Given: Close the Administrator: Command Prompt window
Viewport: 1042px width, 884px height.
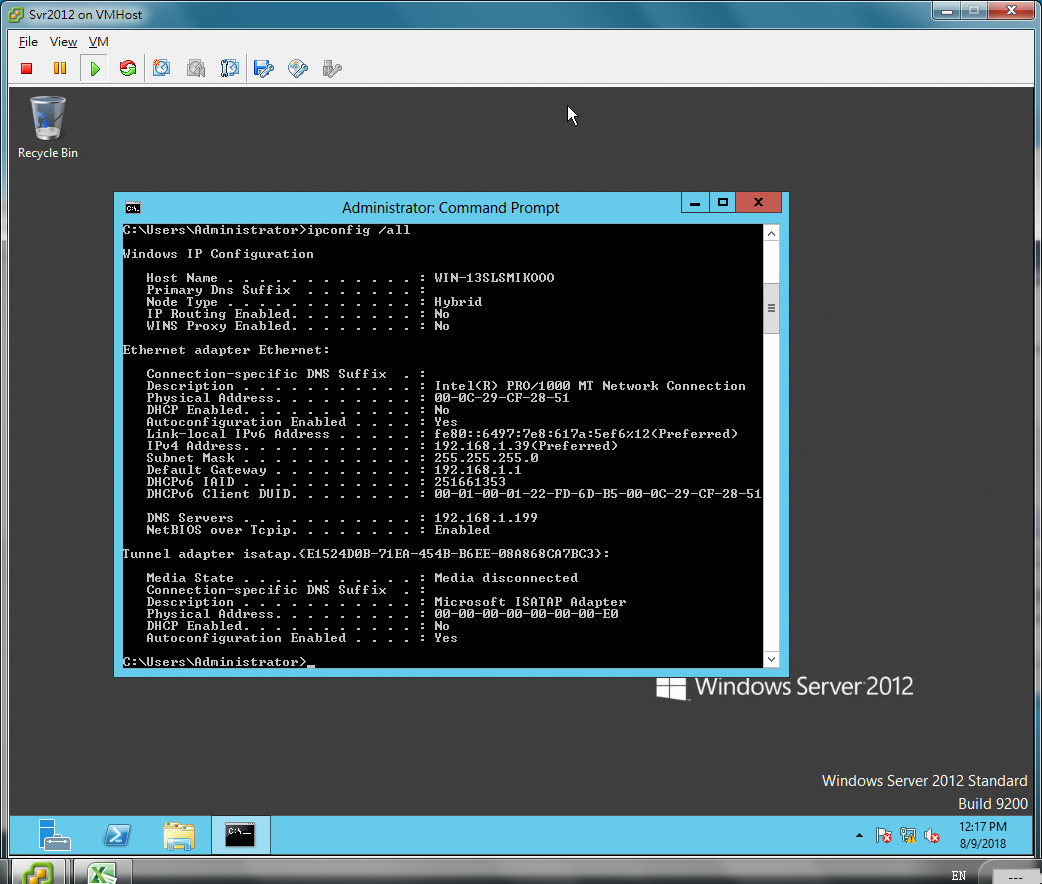Looking at the screenshot, I should [758, 203].
